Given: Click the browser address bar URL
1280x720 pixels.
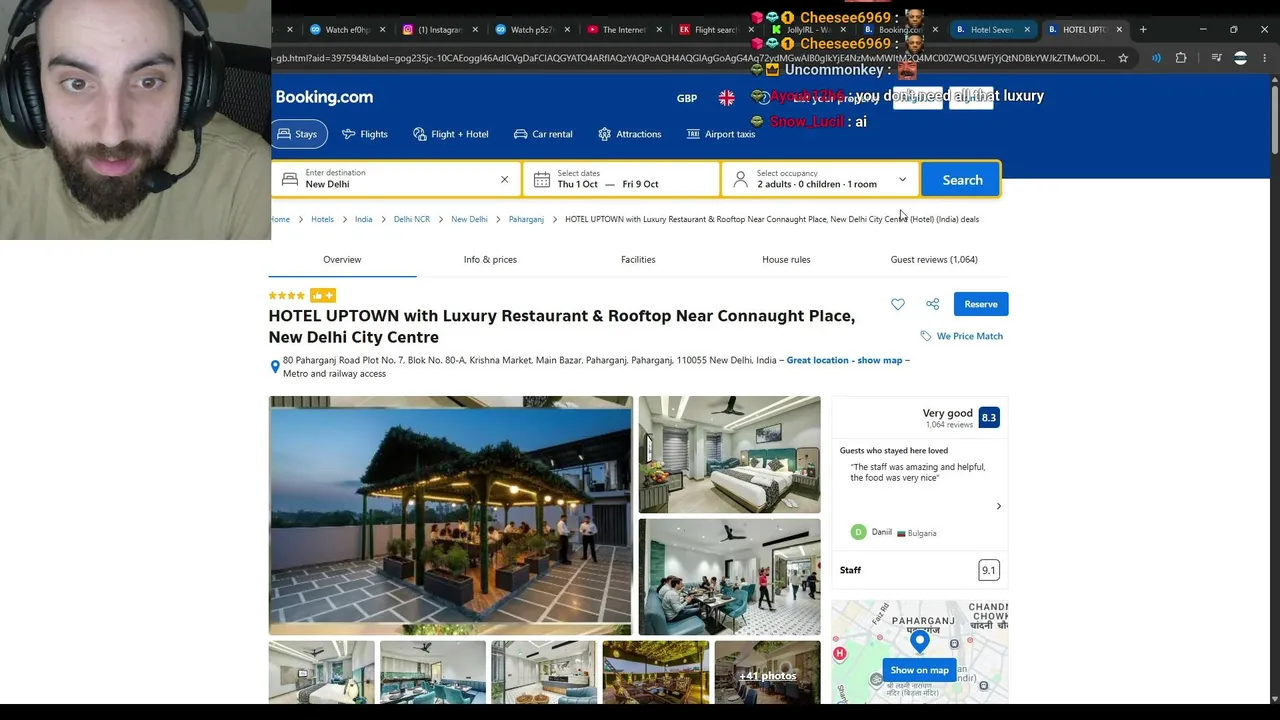Looking at the screenshot, I should [x=688, y=58].
